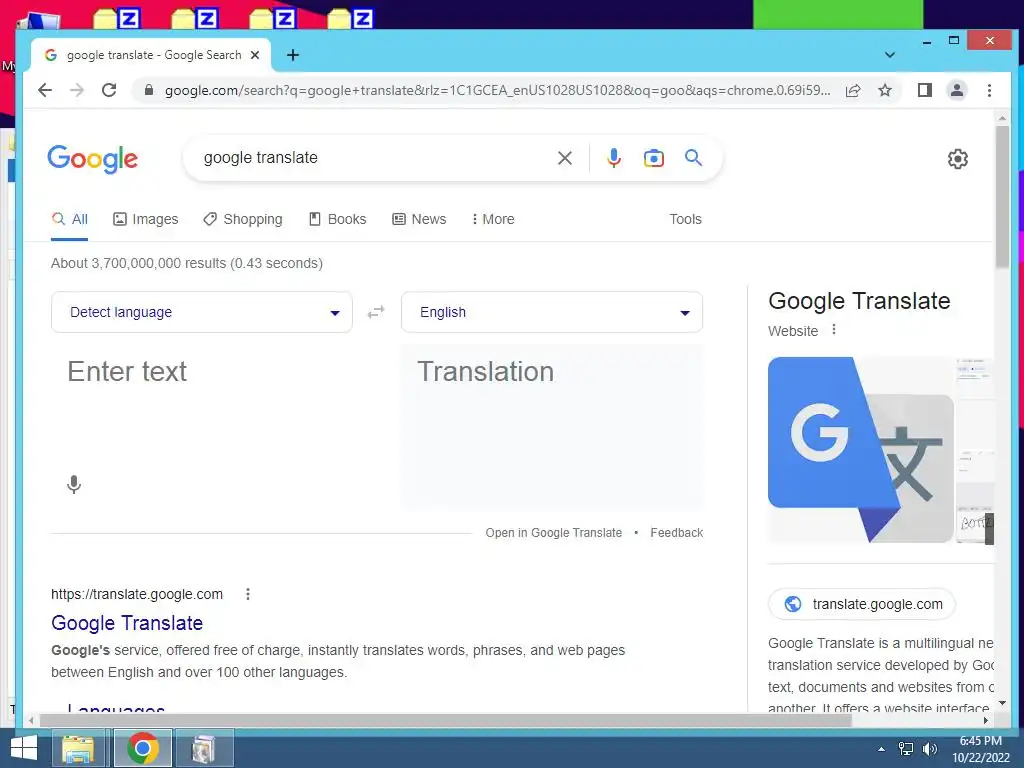The width and height of the screenshot is (1024, 768).
Task: Expand the English target language dropdown
Action: tap(552, 312)
